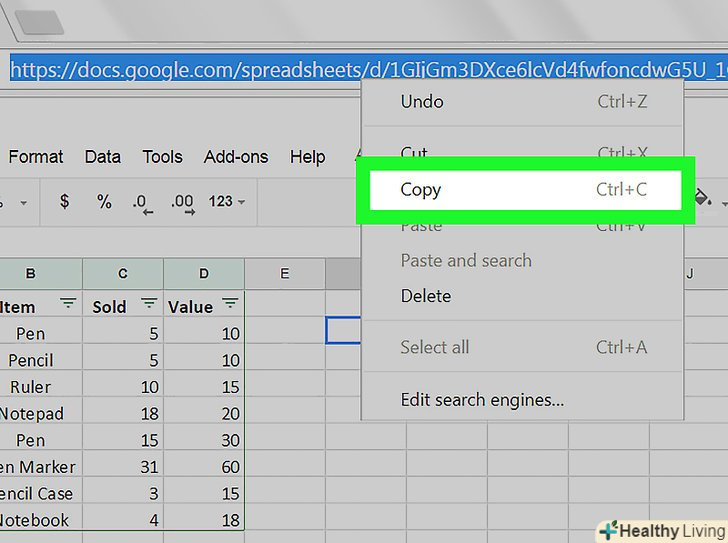Apply currency format with dollar icon
Viewport: 728px width, 543px height.
click(65, 201)
